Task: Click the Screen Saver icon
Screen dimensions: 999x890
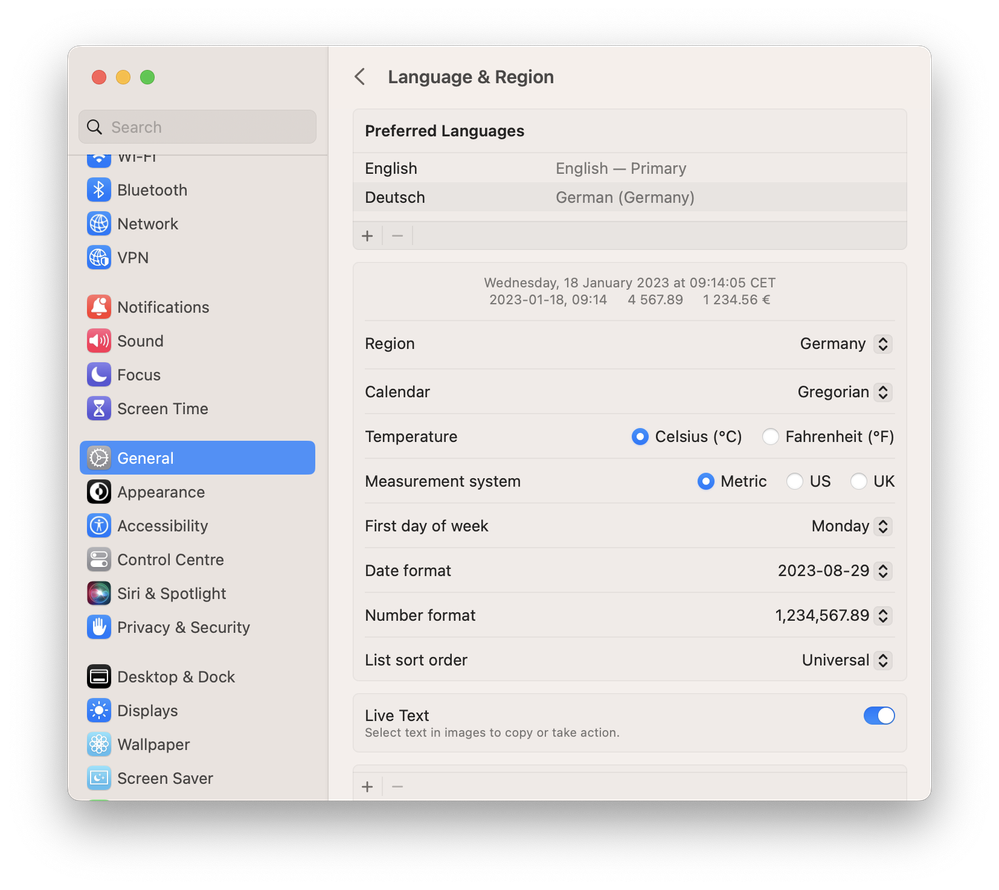Action: [x=99, y=778]
